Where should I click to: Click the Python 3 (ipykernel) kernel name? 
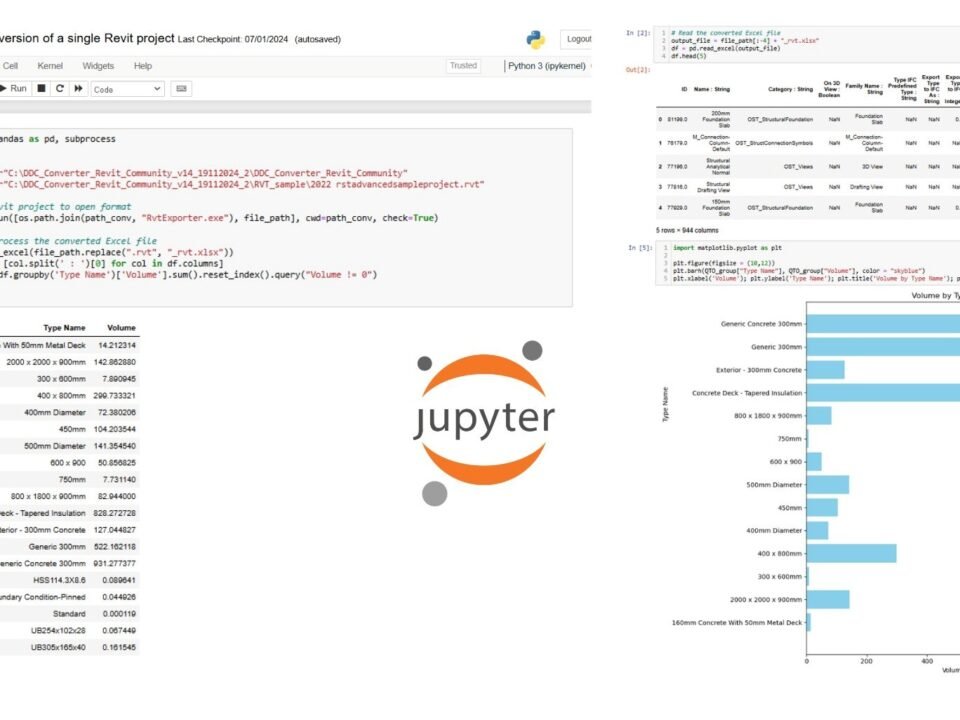tap(547, 66)
